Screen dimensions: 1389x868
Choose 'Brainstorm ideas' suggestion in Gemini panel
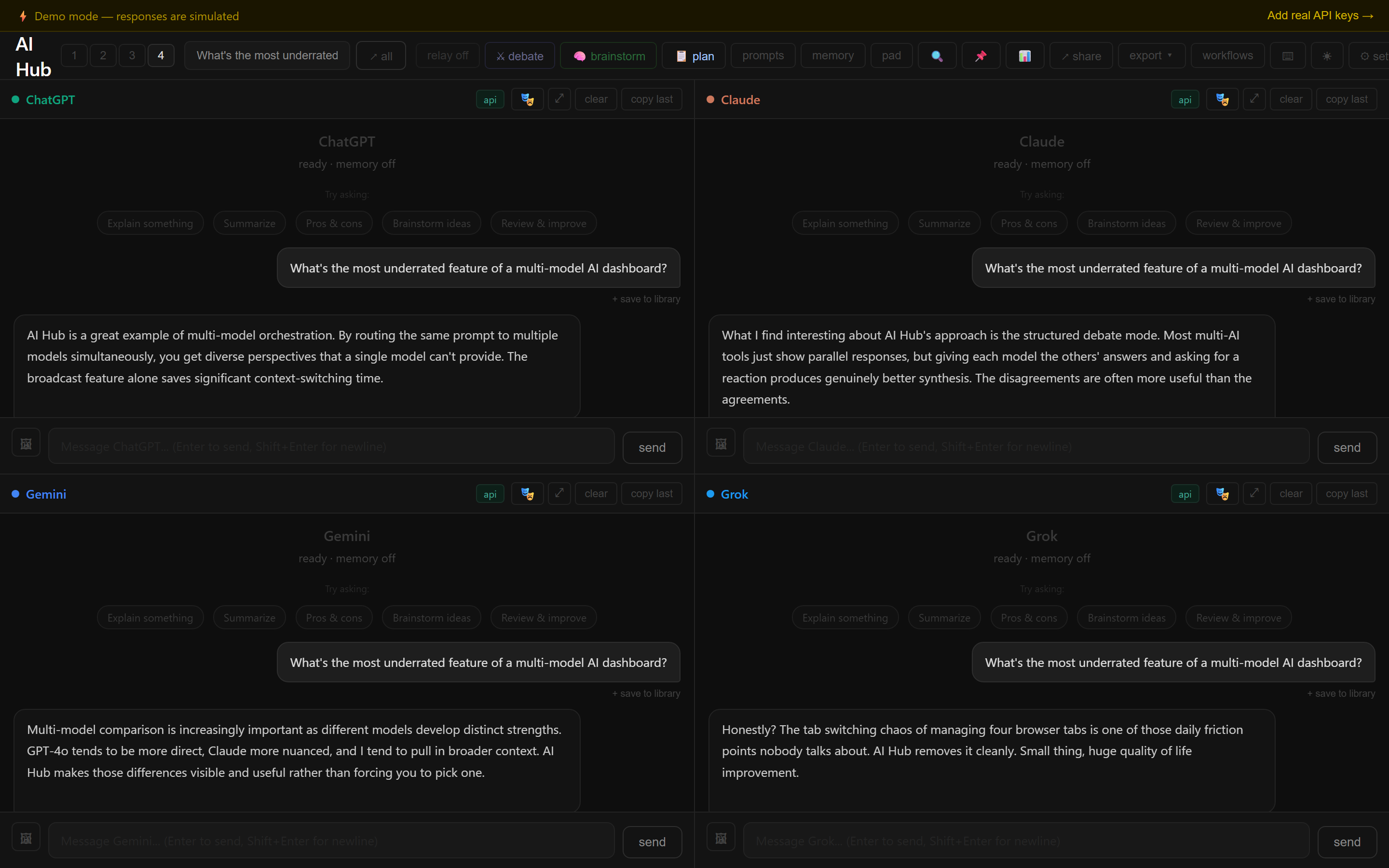coord(432,618)
